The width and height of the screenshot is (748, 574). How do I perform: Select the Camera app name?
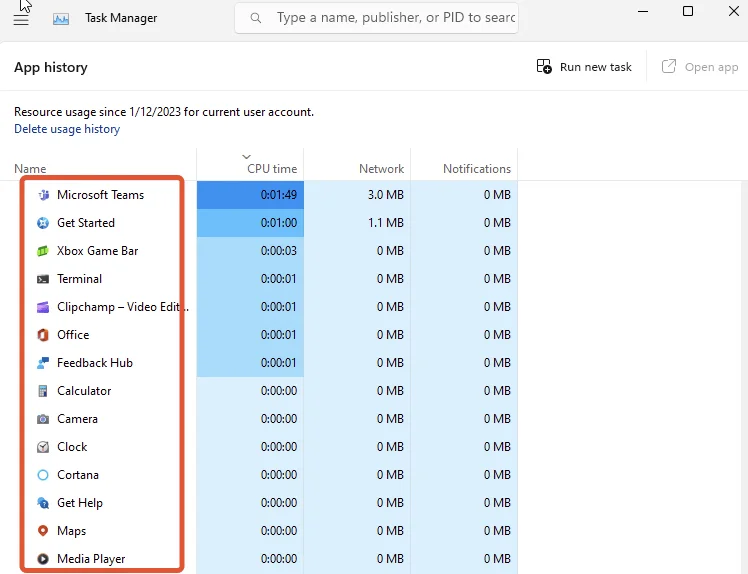point(77,419)
